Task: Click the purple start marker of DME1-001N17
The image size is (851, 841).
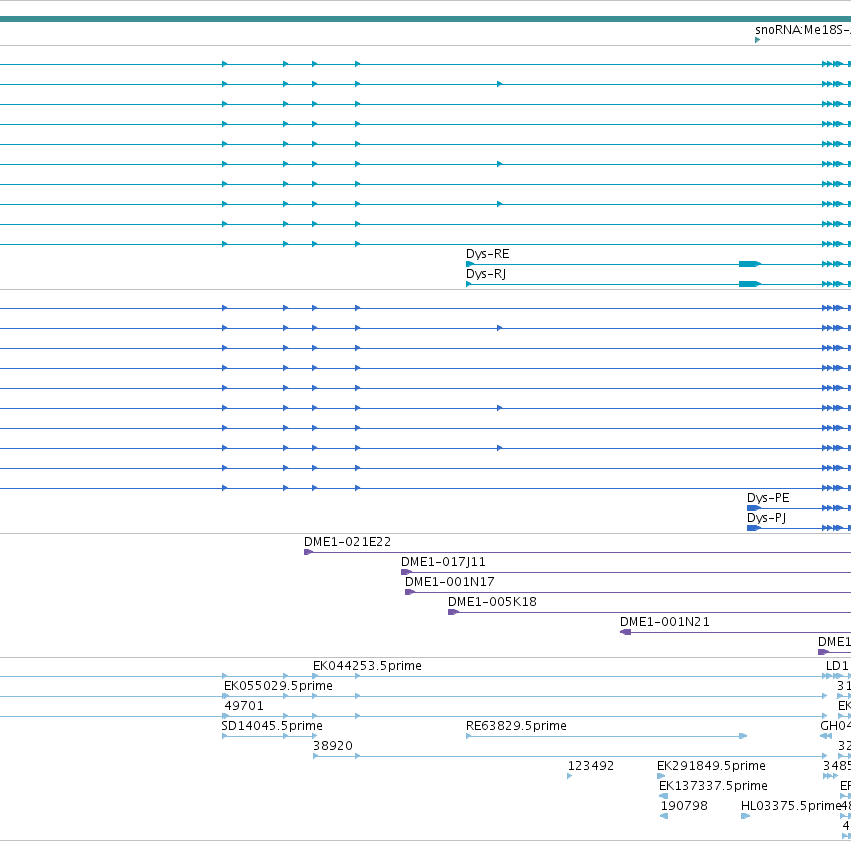Action: tap(410, 592)
